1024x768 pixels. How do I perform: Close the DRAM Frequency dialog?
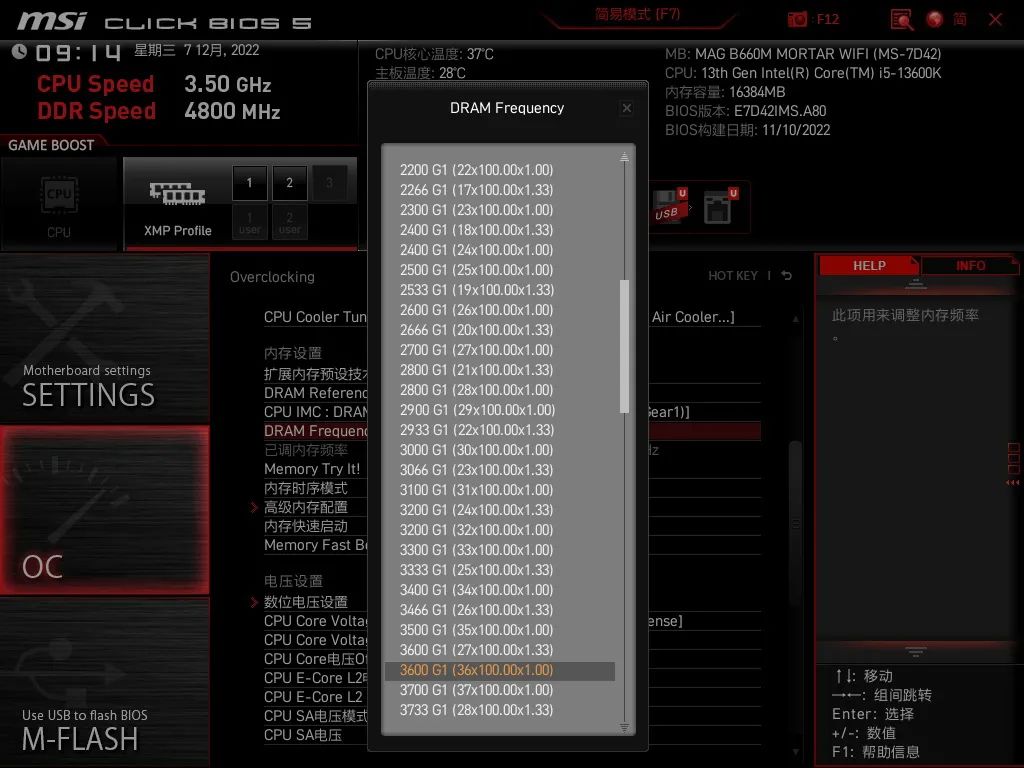[626, 108]
